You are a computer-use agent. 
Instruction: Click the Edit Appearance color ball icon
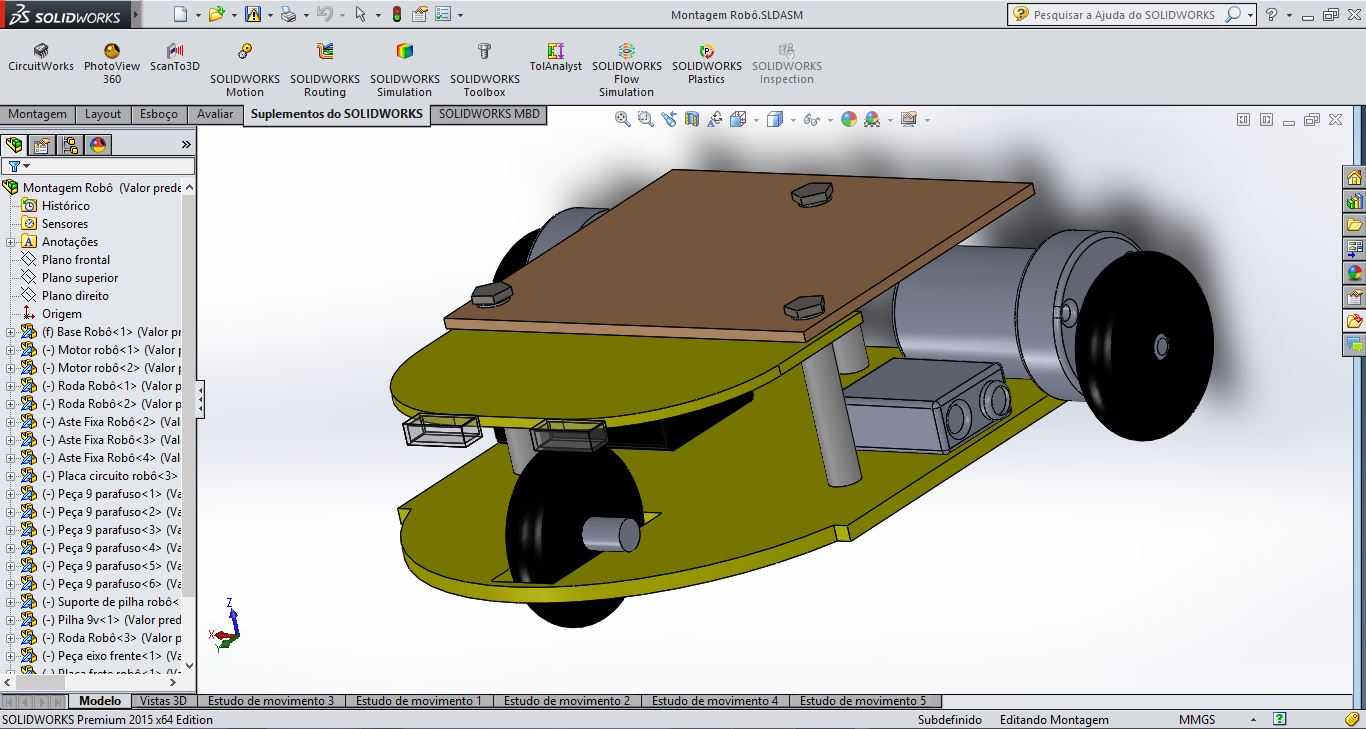(x=849, y=119)
